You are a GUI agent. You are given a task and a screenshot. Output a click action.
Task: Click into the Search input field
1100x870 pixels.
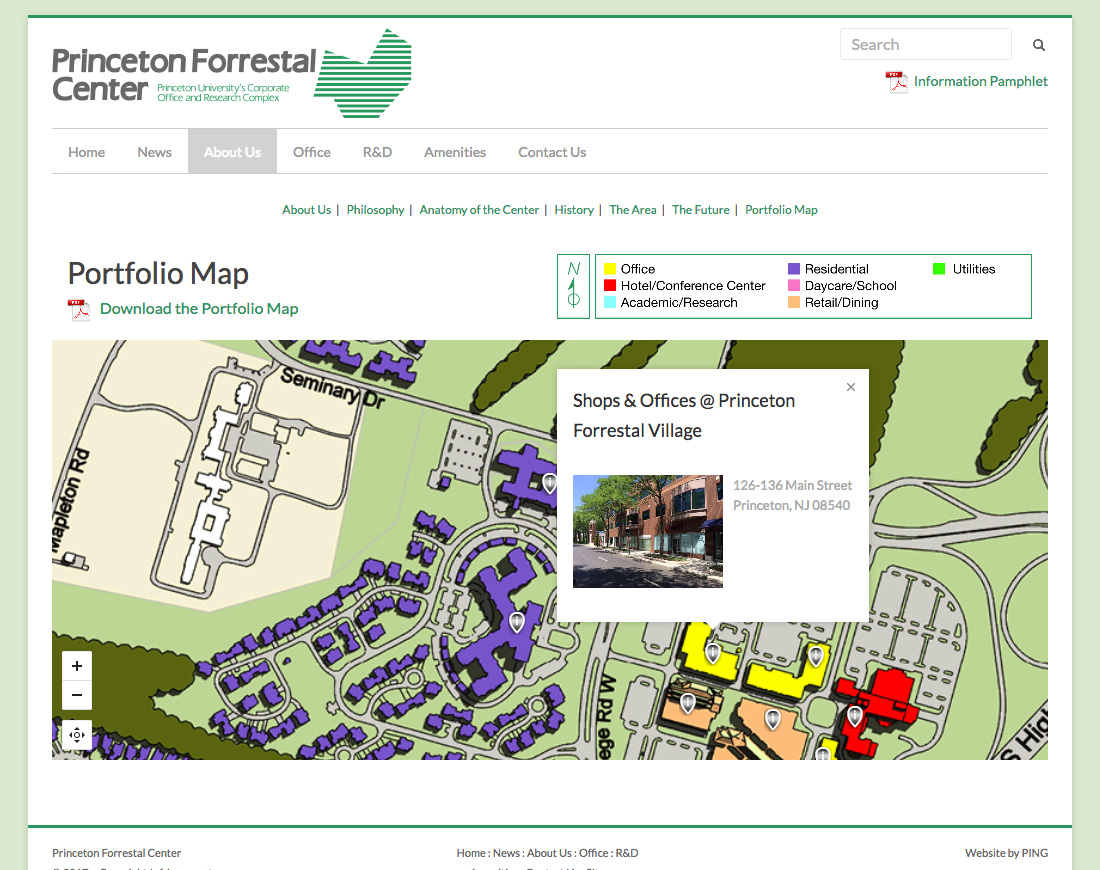tap(925, 45)
